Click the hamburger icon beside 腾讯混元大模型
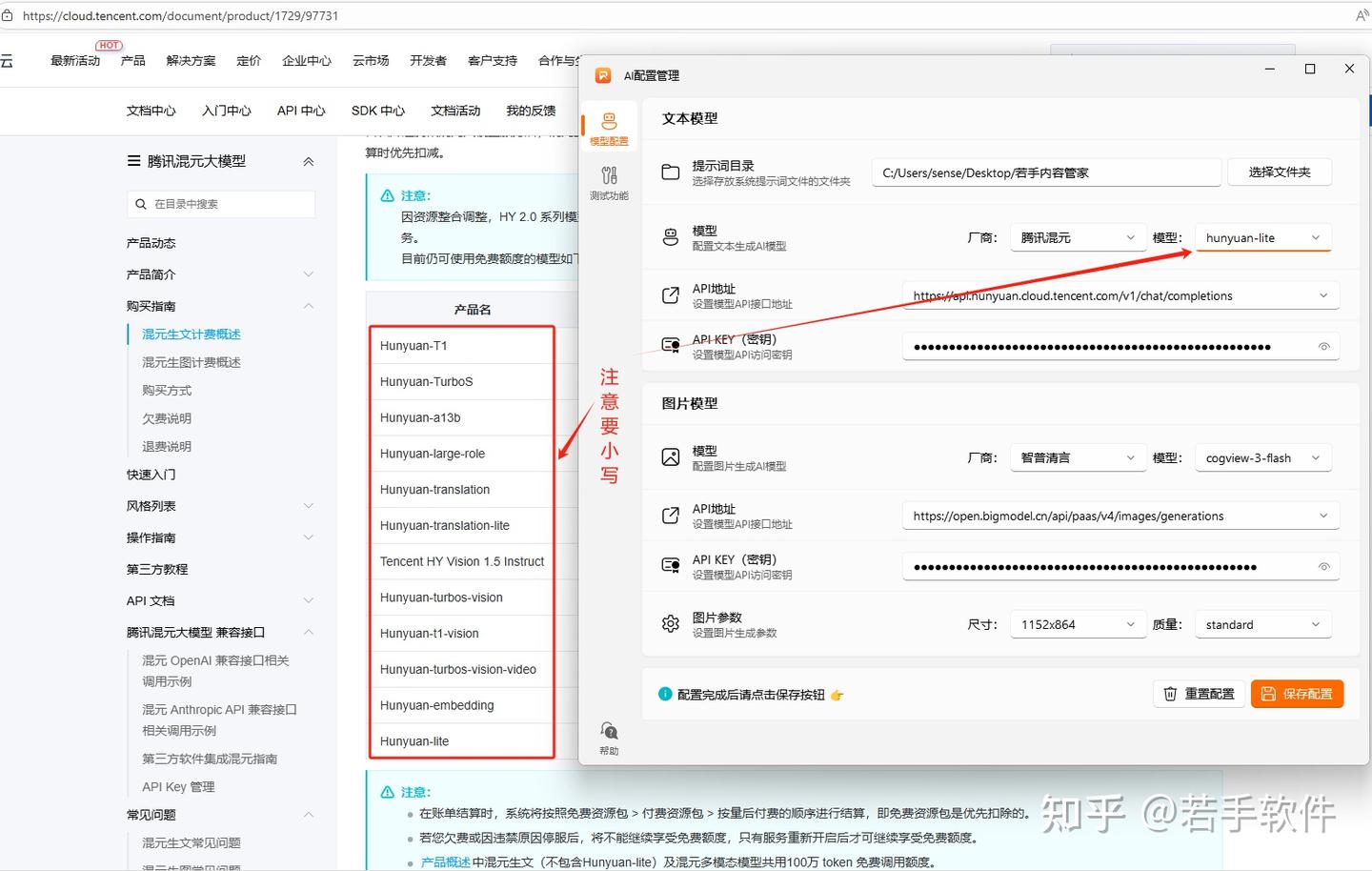Image resolution: width=1372 pixels, height=871 pixels. (x=134, y=161)
